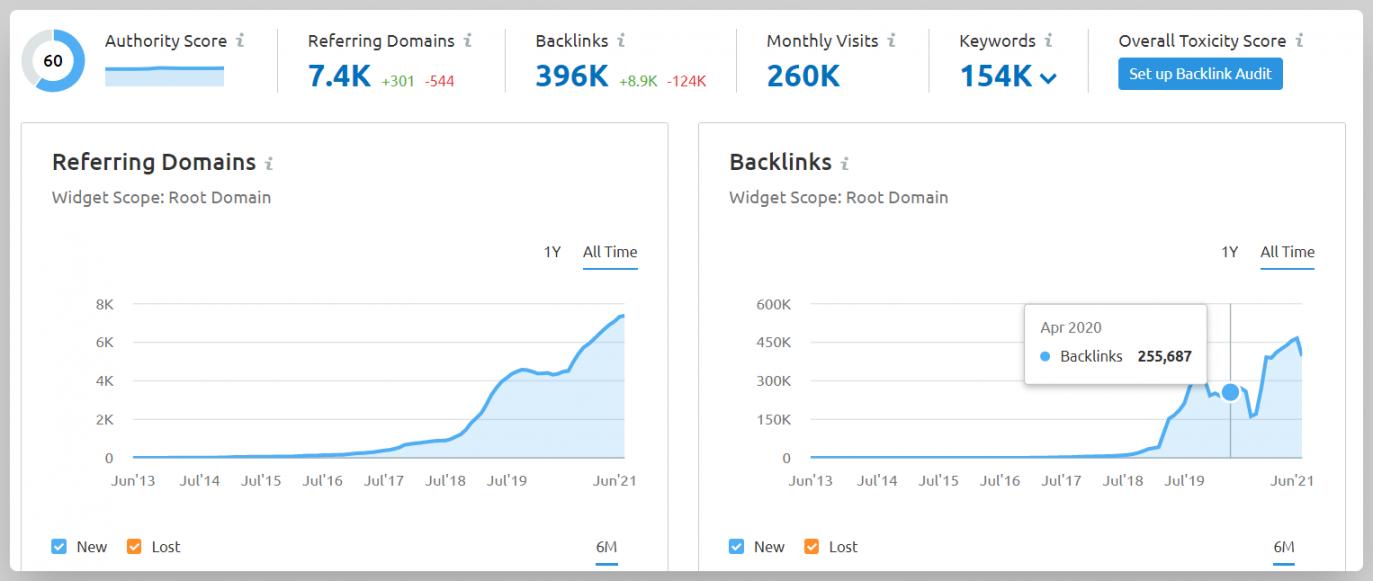Click info icon next to Authority Score
1373x581 pixels.
pyautogui.click(x=240, y=41)
